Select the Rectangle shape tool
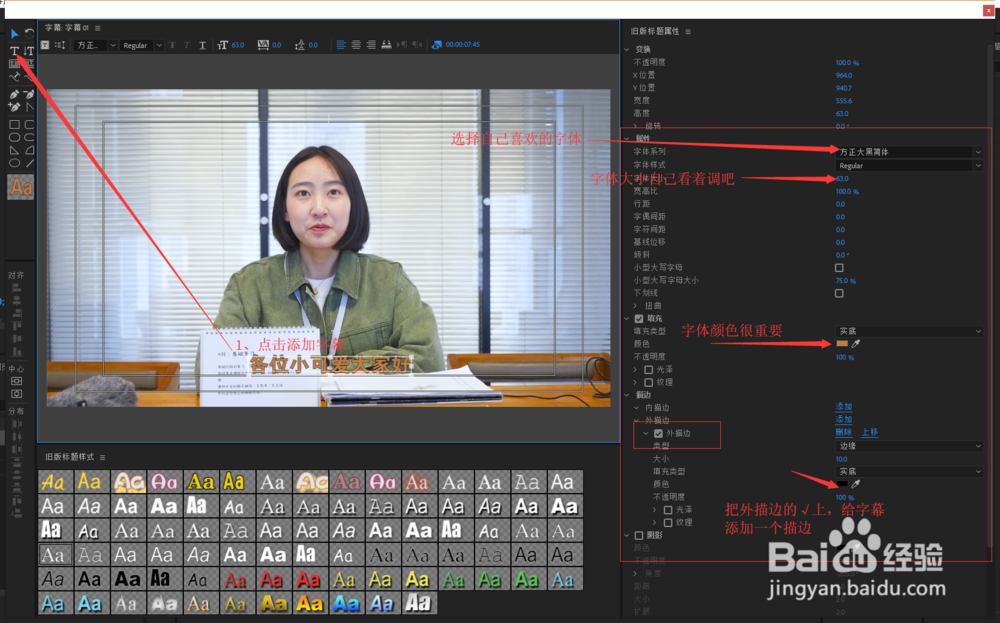The image size is (1000, 623). pos(14,124)
